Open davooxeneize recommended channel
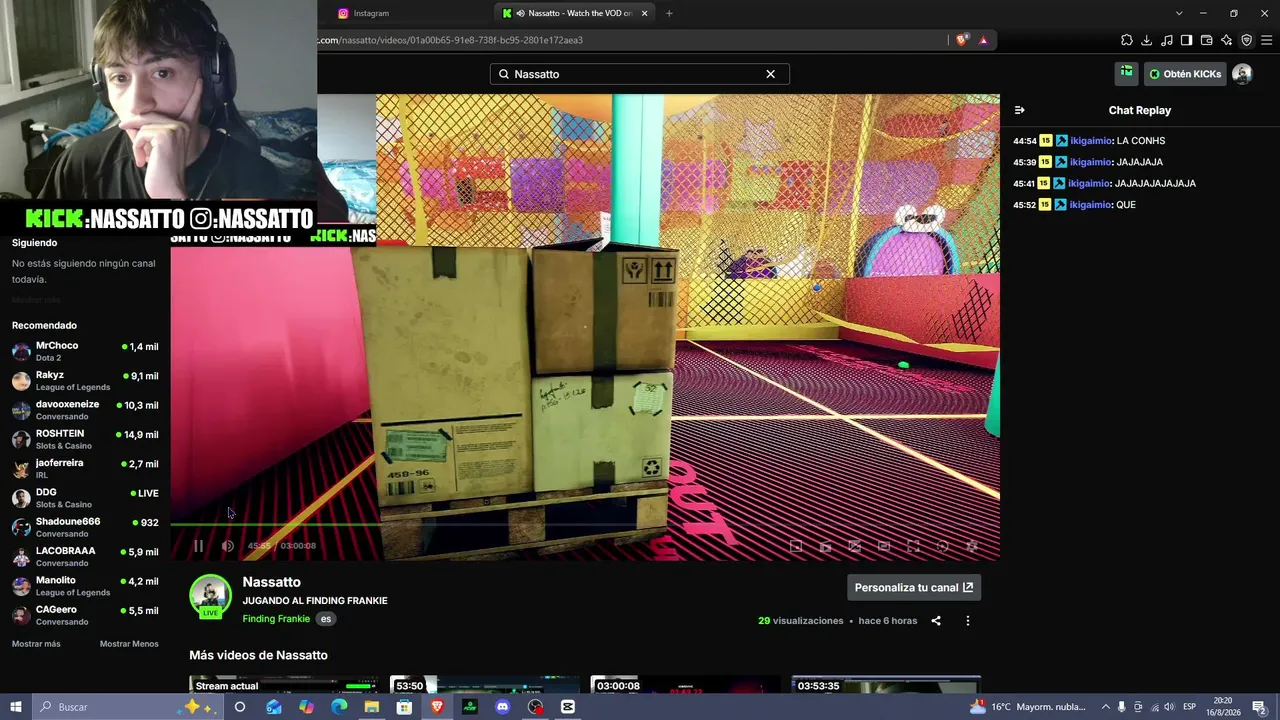 point(85,410)
